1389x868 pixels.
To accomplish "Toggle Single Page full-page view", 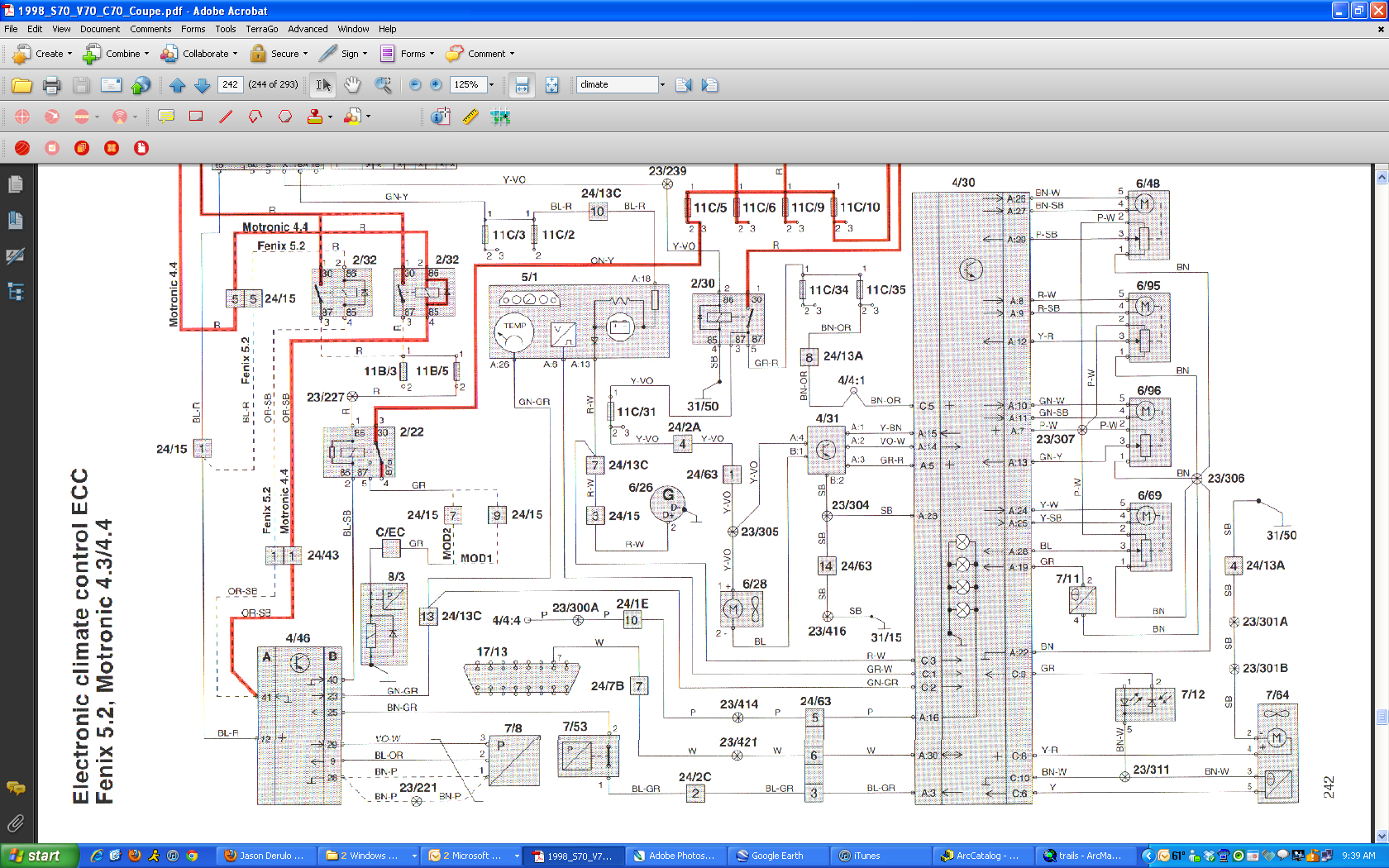I will coord(551,84).
